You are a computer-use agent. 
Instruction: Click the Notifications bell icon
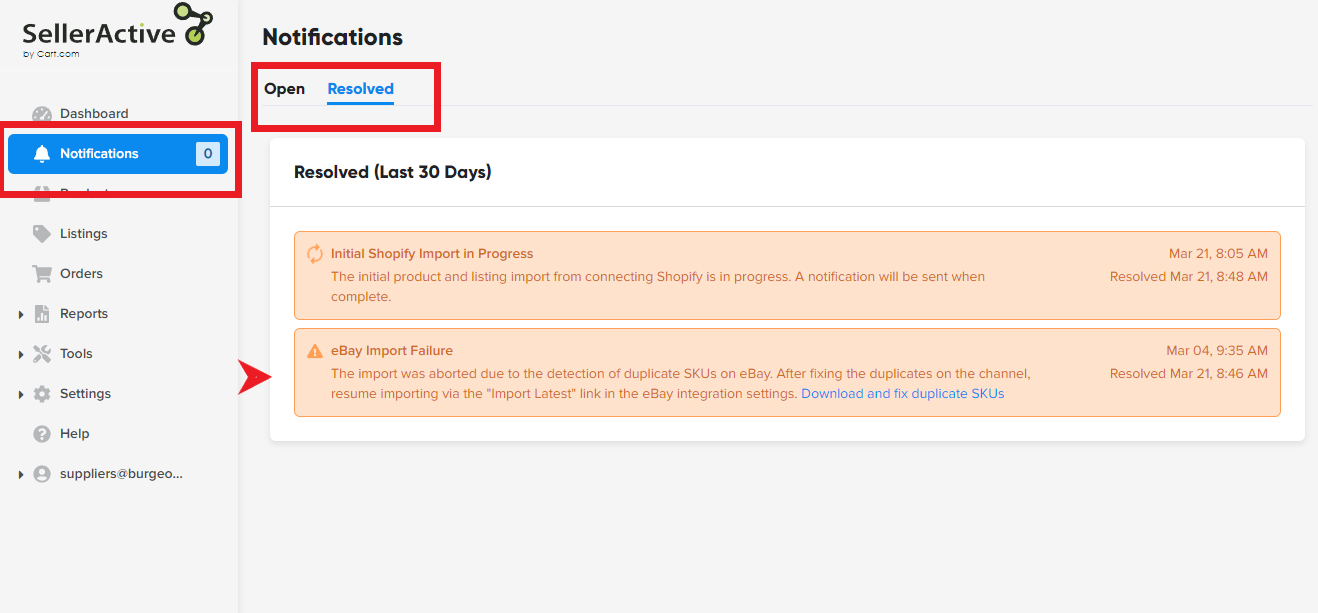pos(42,154)
